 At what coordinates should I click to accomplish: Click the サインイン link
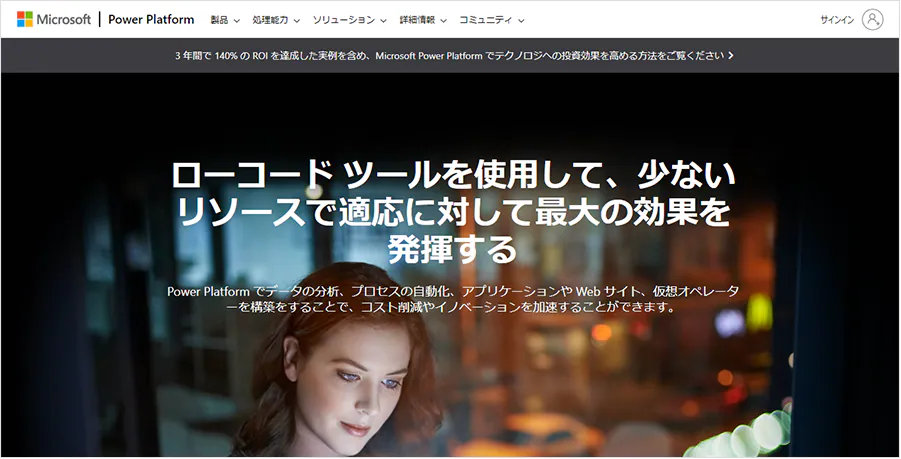click(x=837, y=20)
